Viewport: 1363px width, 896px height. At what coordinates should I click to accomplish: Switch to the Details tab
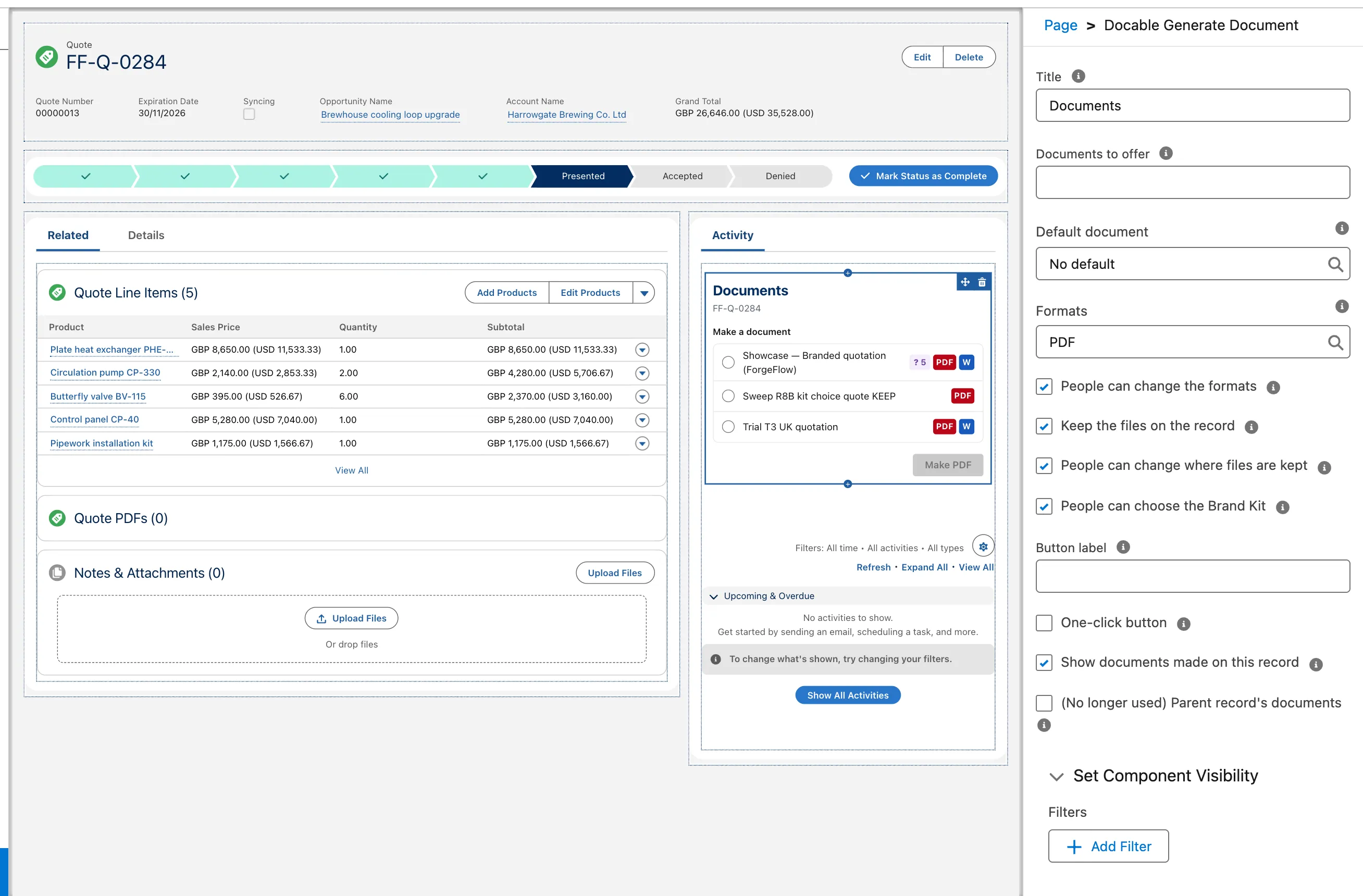146,235
